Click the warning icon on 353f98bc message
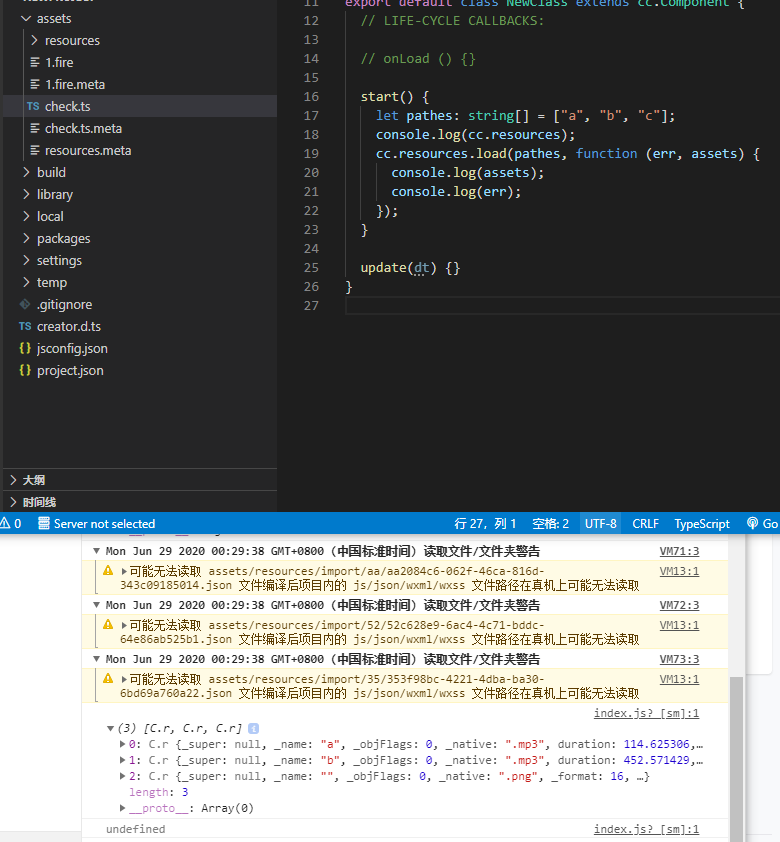The image size is (780, 842). (x=108, y=679)
